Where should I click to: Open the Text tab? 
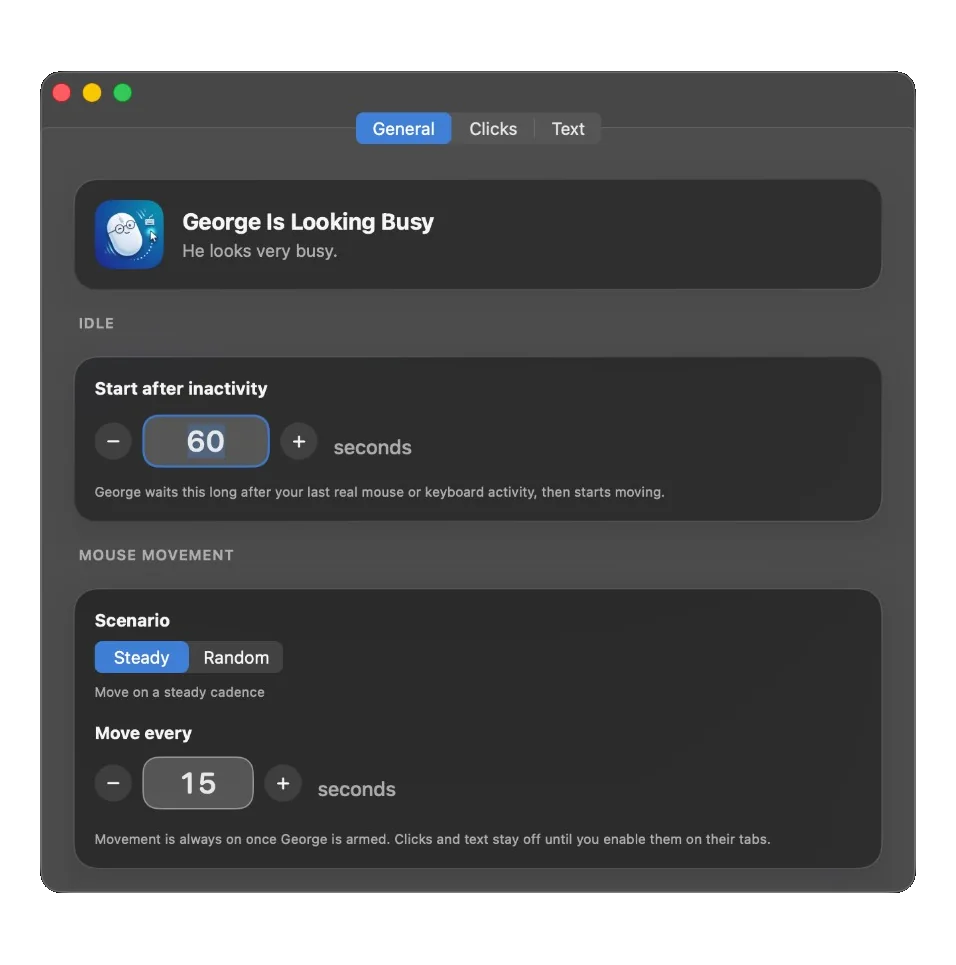point(568,129)
